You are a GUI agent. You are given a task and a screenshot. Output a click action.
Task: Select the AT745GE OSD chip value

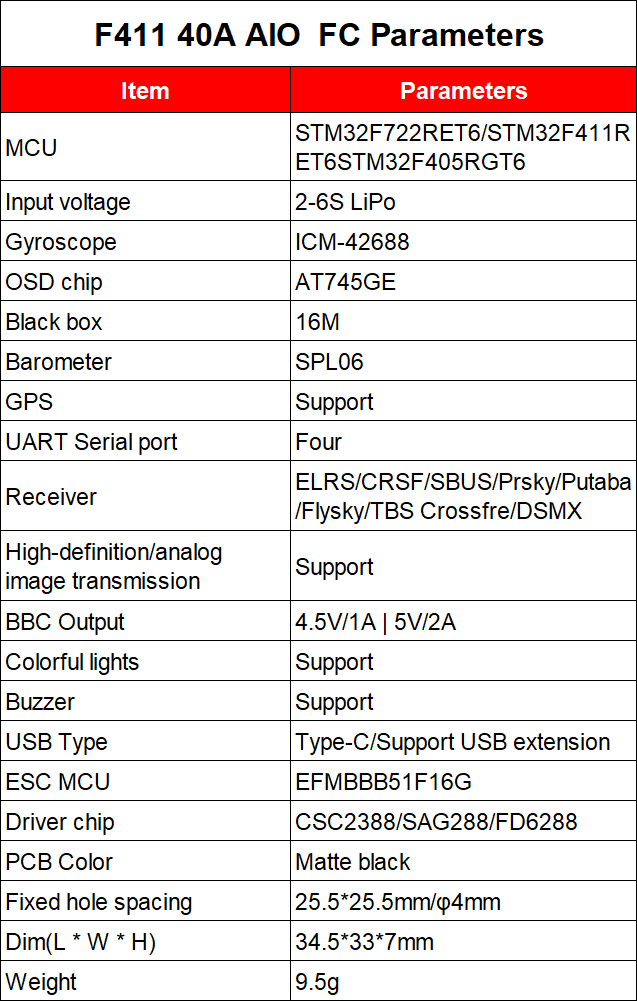tap(345, 282)
